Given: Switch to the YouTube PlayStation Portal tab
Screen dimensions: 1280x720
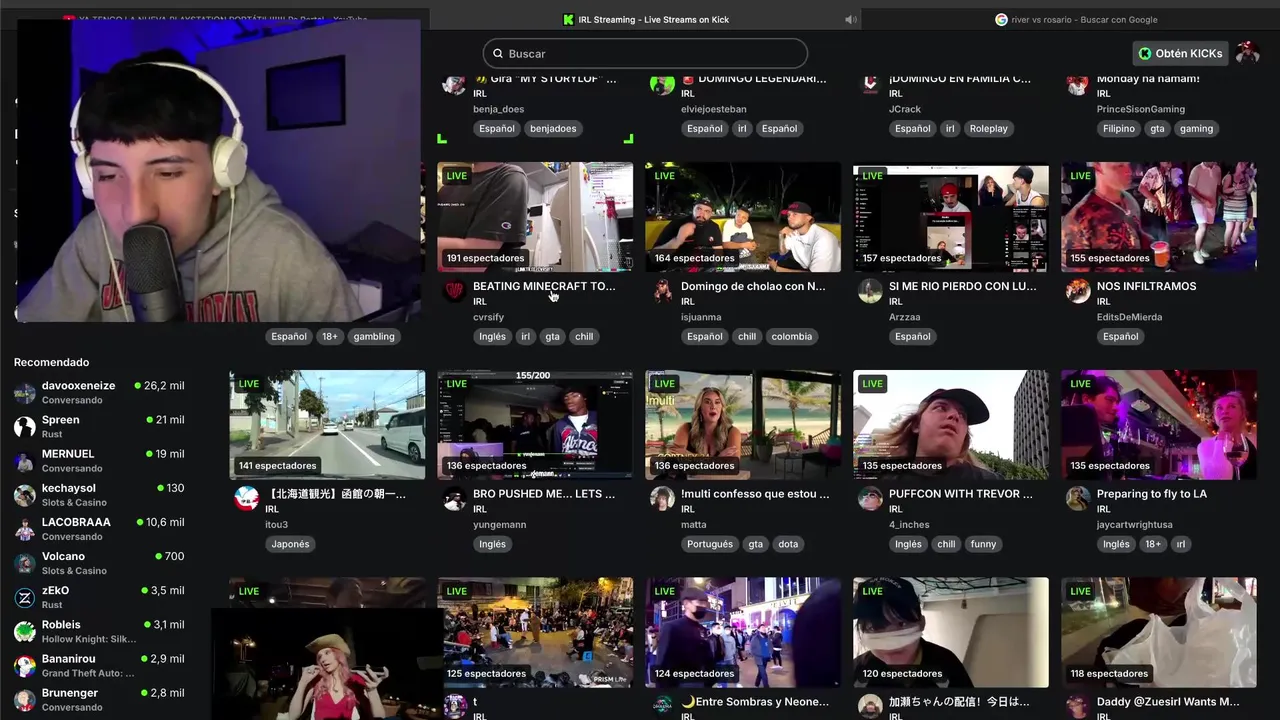Looking at the screenshot, I should coord(215,19).
